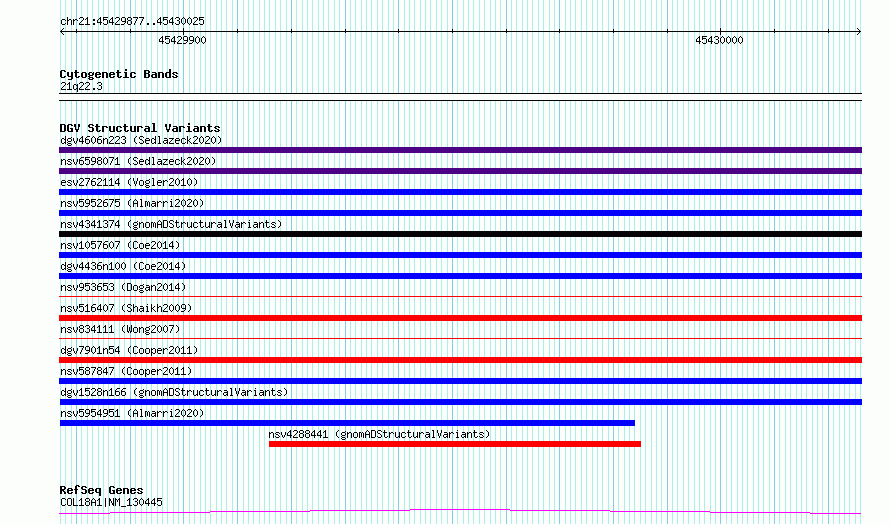The width and height of the screenshot is (890, 524).
Task: Click the blue bar for dgv4436n100
Action: click(460, 276)
